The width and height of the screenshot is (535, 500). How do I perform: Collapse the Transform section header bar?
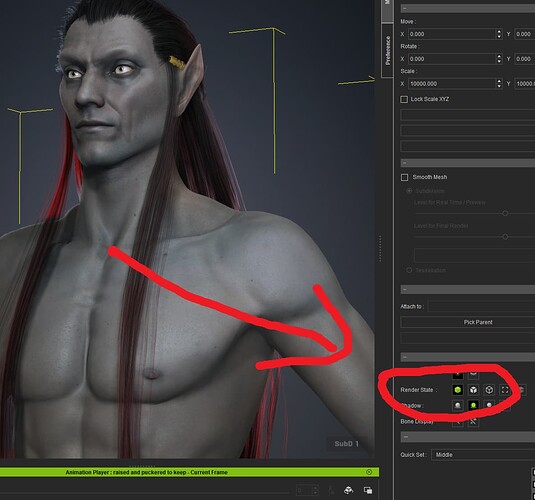(x=467, y=9)
